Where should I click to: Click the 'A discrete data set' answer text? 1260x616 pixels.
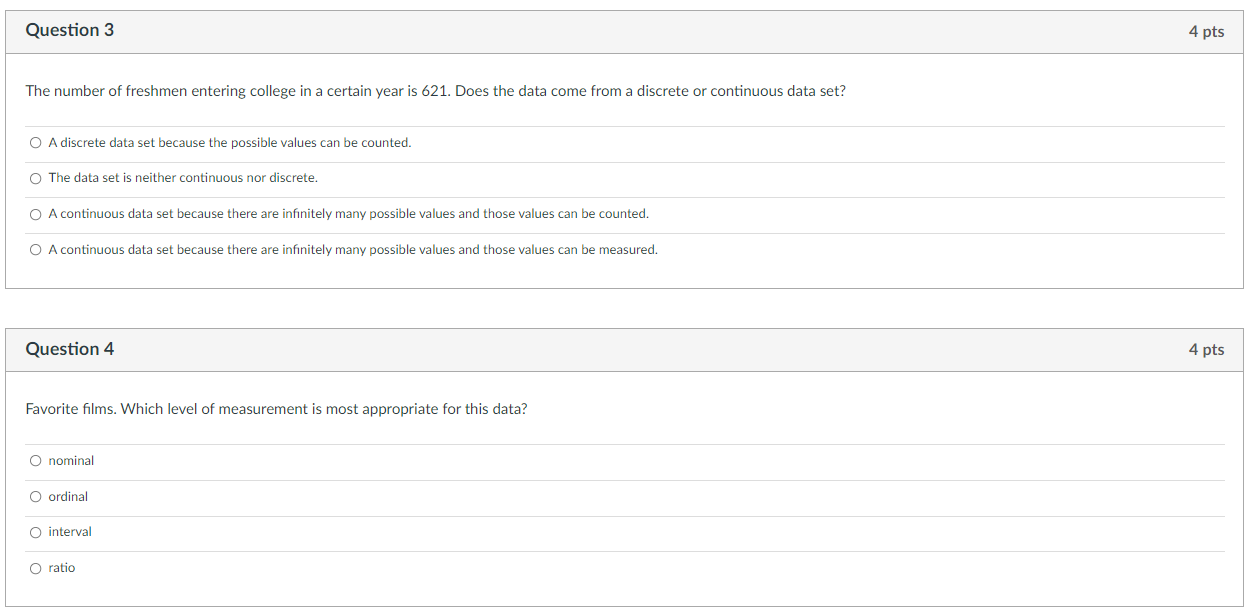(230, 143)
